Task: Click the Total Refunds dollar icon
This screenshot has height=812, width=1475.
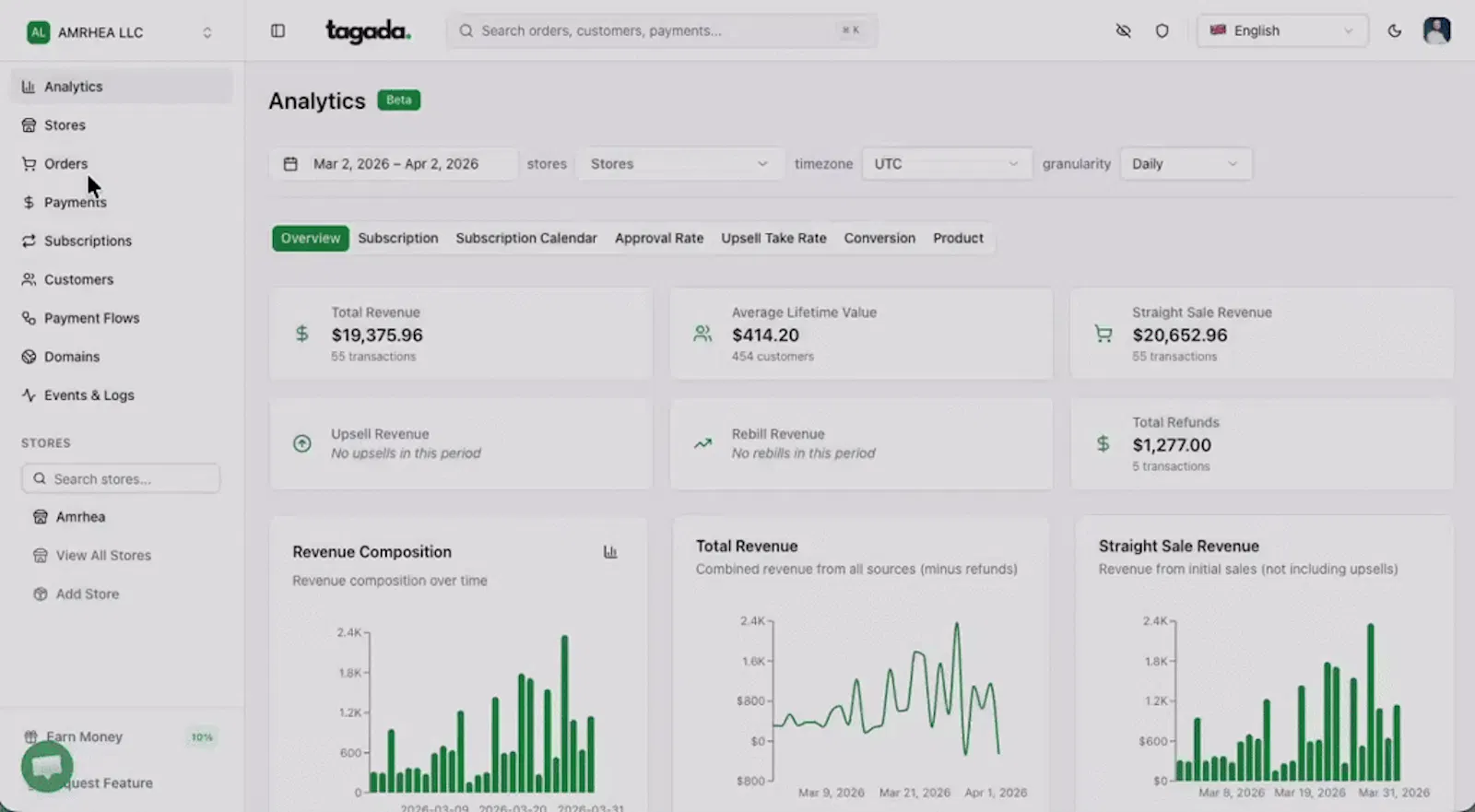Action: [1103, 443]
